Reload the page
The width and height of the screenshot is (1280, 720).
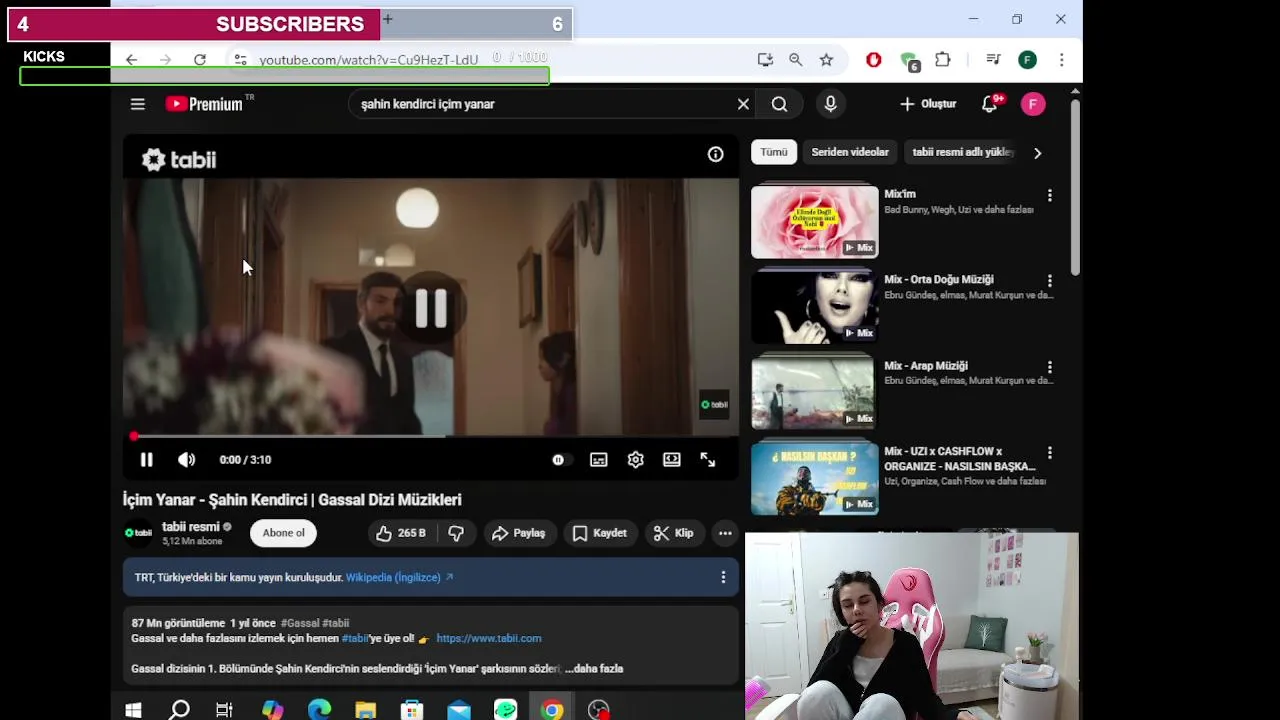point(200,60)
